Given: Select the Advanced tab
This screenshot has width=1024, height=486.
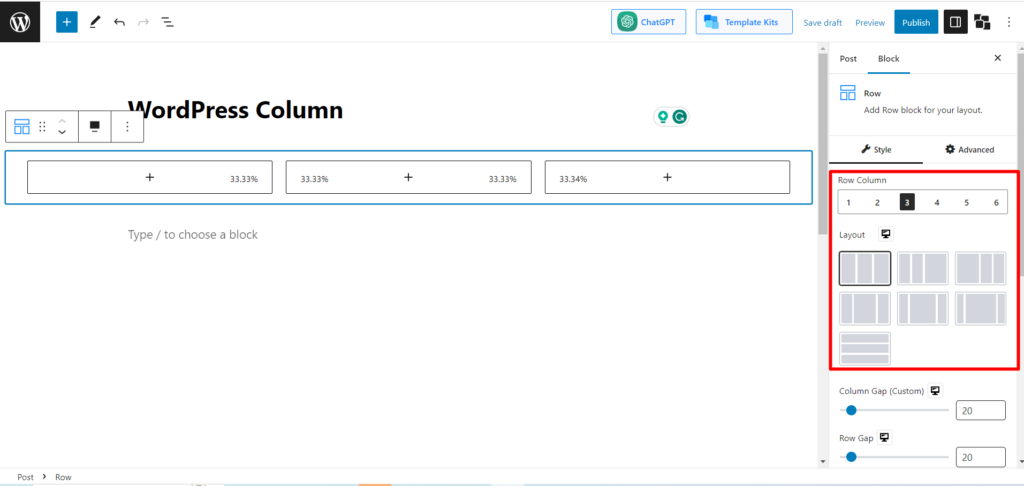Looking at the screenshot, I should tap(970, 150).
